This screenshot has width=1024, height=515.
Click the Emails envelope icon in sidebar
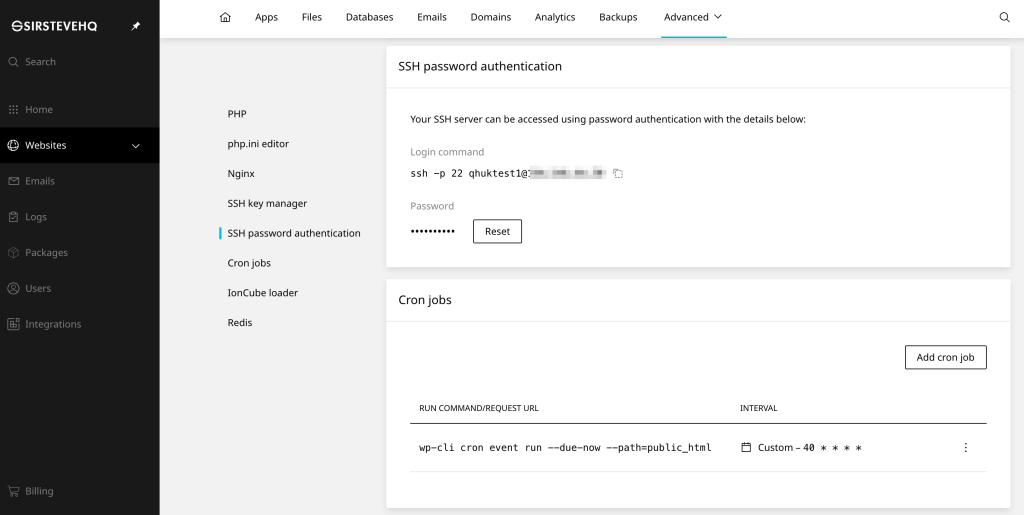(13, 181)
